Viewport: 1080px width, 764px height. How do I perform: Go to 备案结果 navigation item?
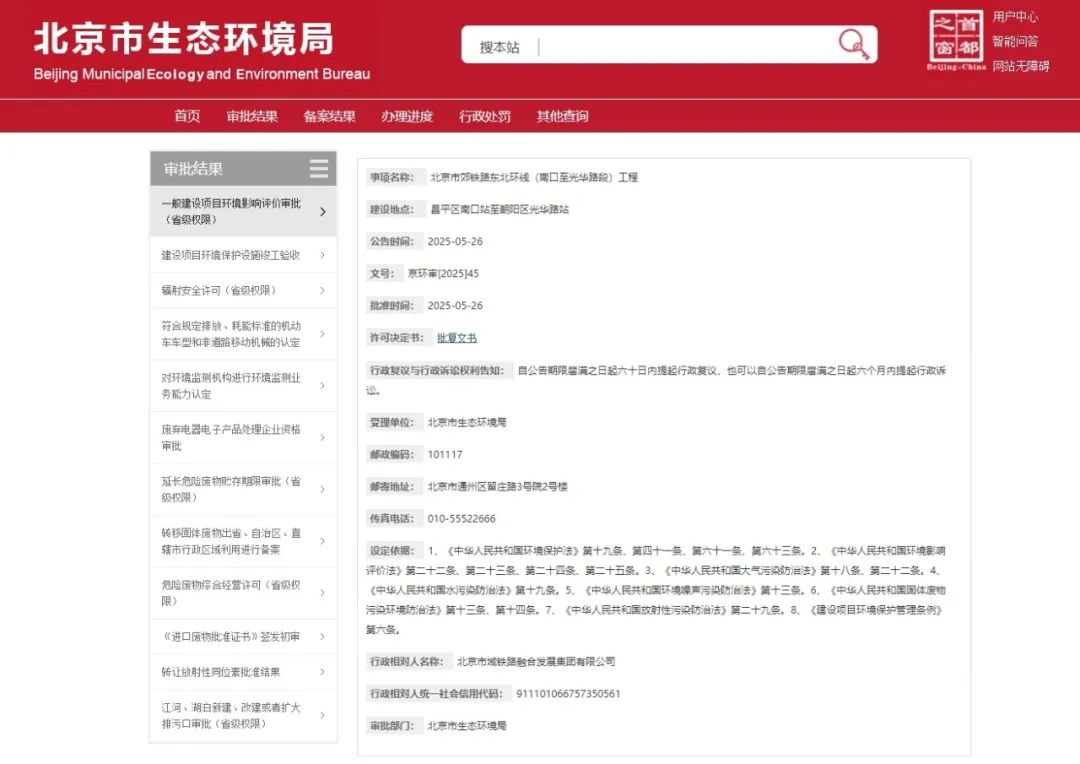(329, 116)
